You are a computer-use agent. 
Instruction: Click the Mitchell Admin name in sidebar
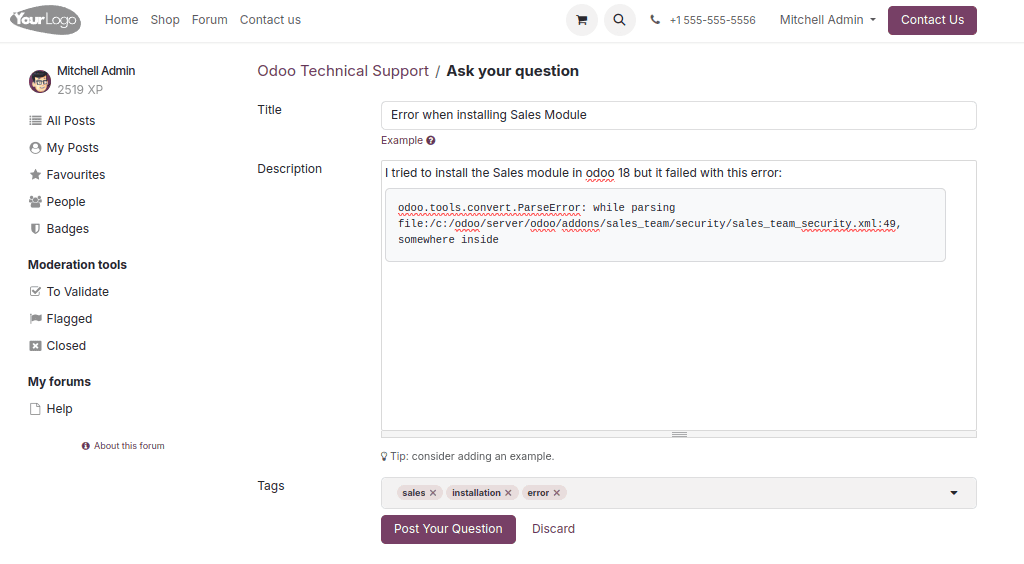[96, 70]
